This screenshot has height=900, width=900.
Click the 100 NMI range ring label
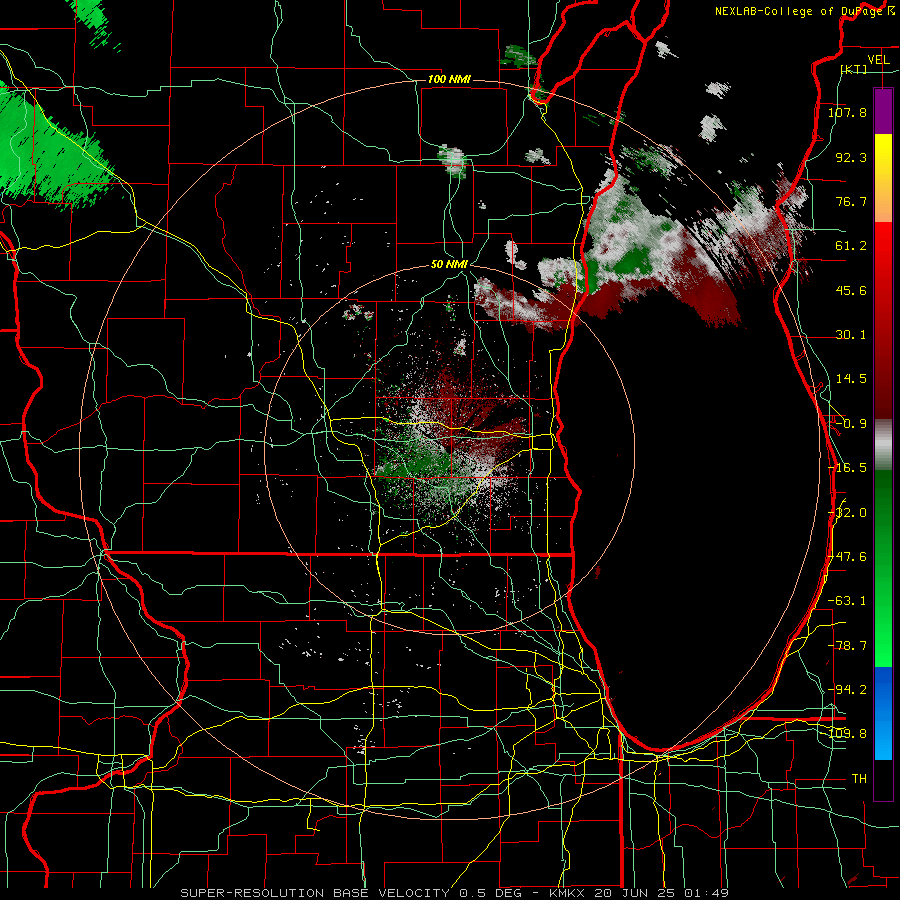pos(449,79)
